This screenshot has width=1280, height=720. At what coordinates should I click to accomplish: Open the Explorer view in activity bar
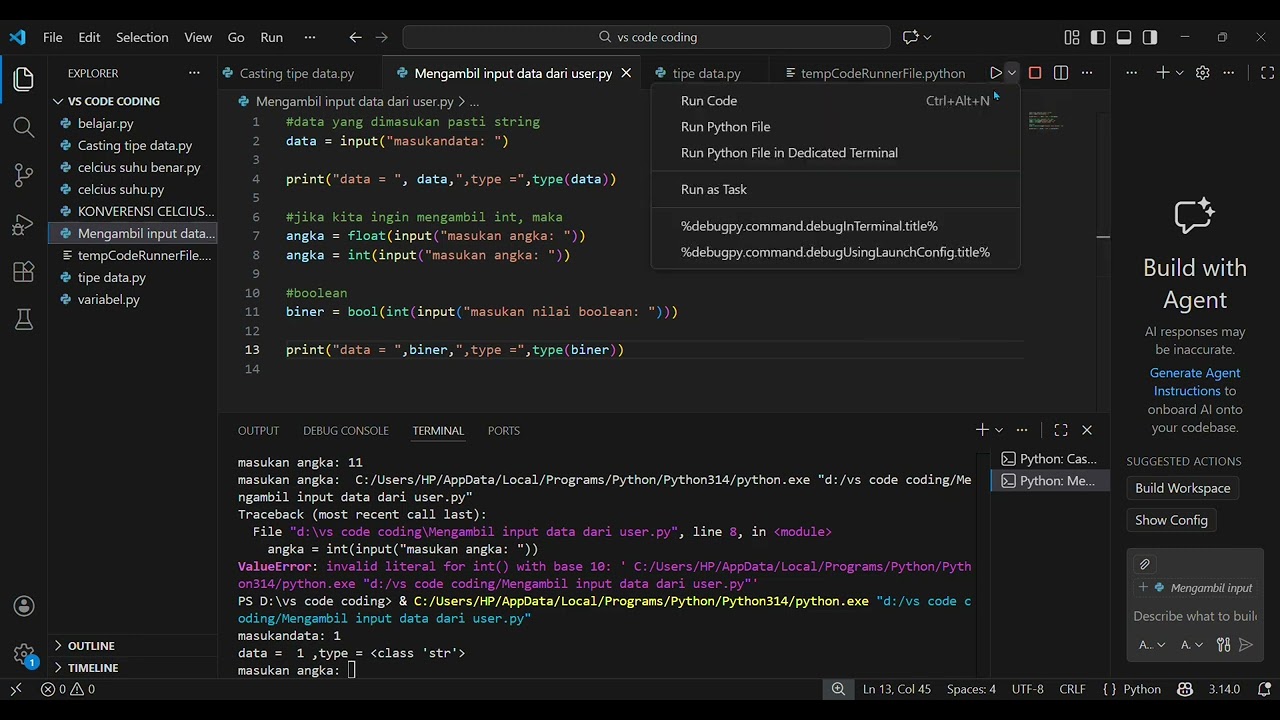[x=24, y=79]
